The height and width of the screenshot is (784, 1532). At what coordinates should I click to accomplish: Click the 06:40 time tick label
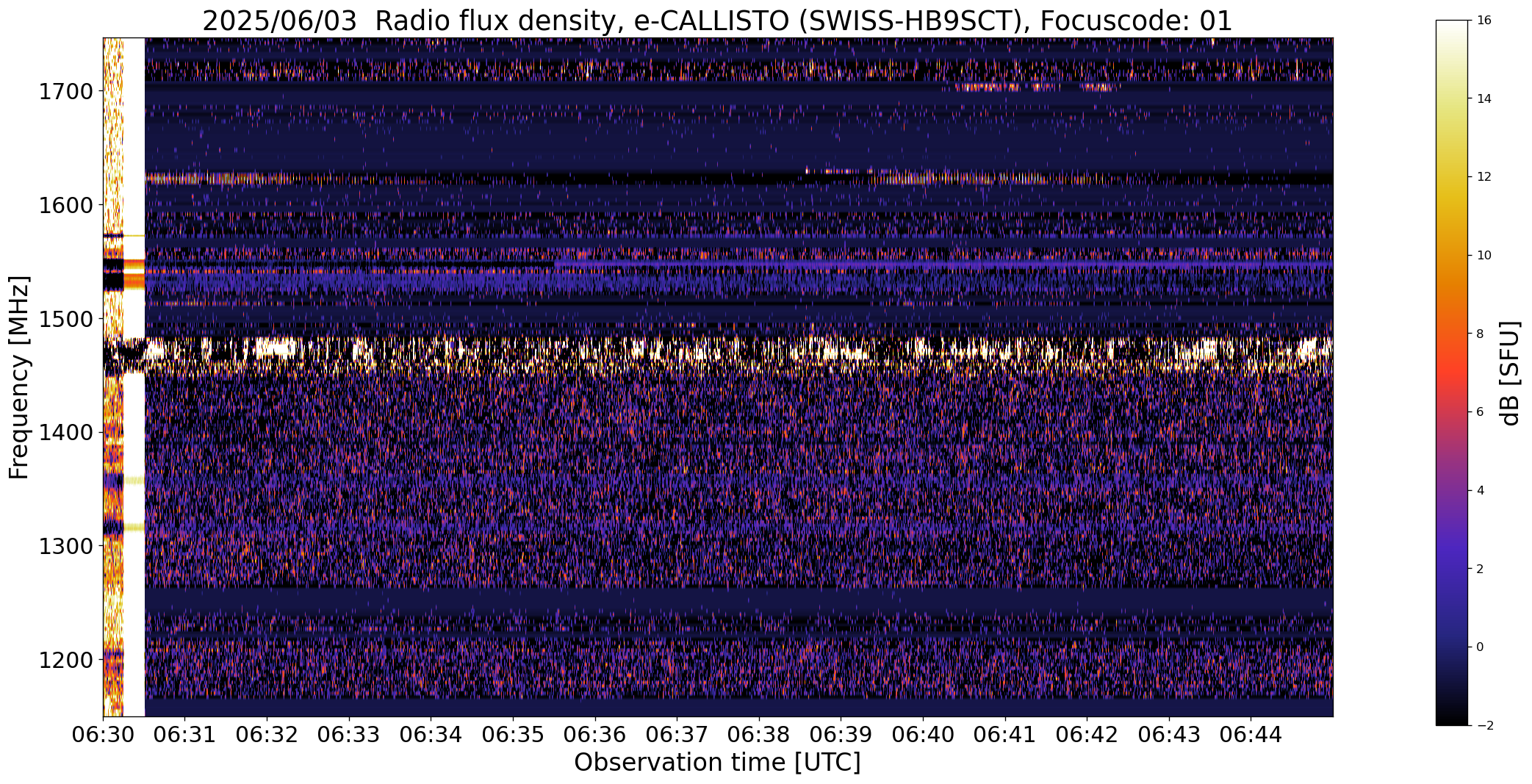pyautogui.click(x=923, y=735)
